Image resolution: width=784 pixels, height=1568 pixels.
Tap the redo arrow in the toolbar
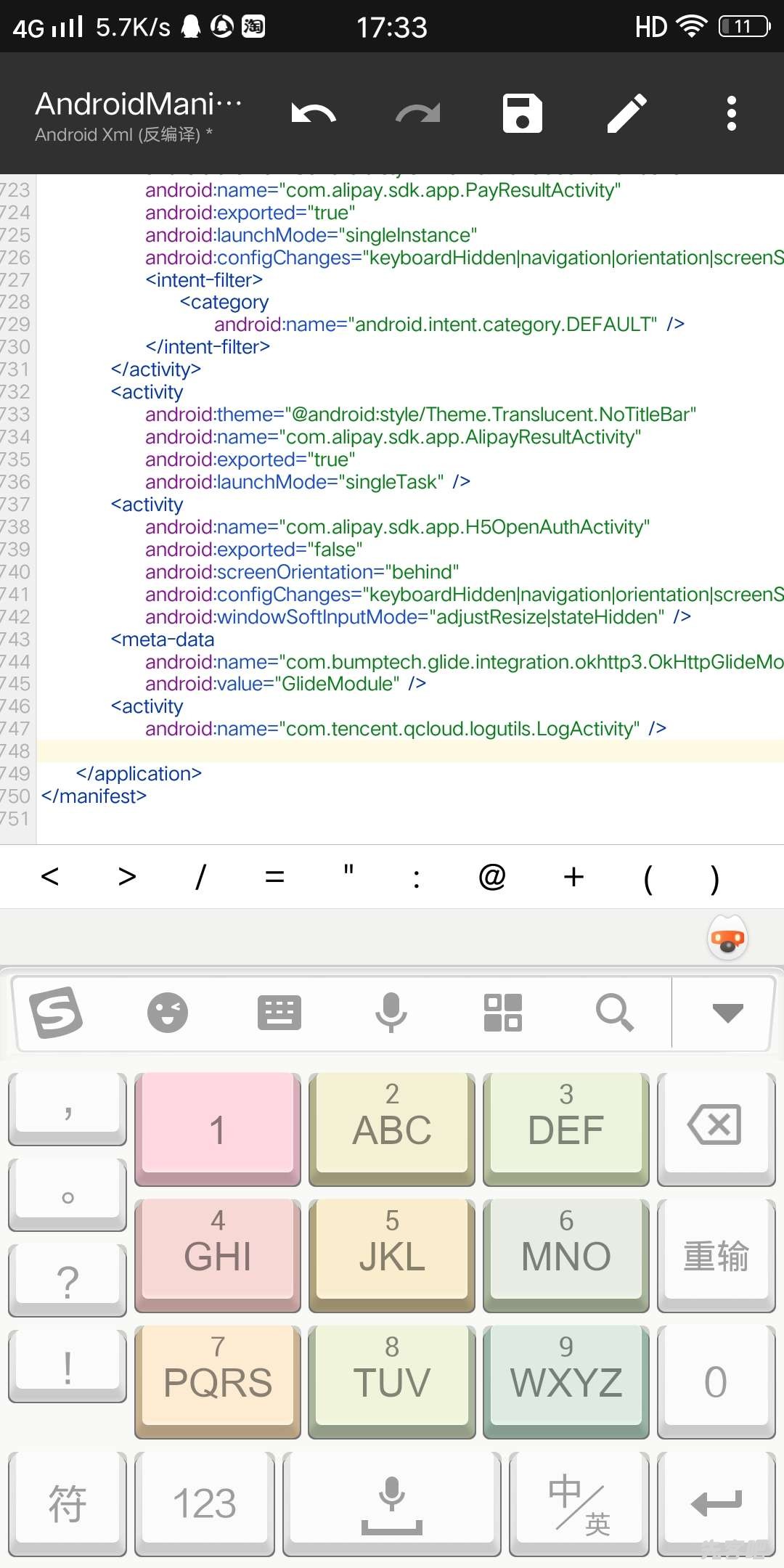[x=418, y=114]
